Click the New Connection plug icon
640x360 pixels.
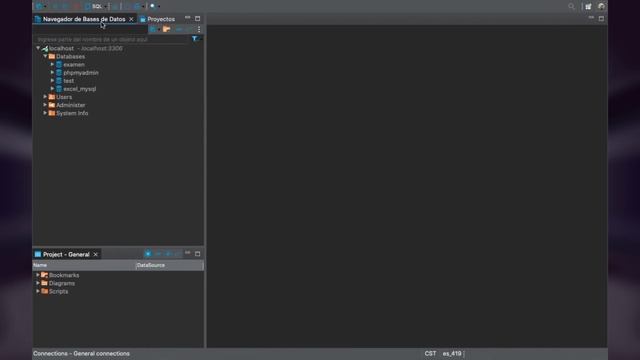[x=39, y=7]
